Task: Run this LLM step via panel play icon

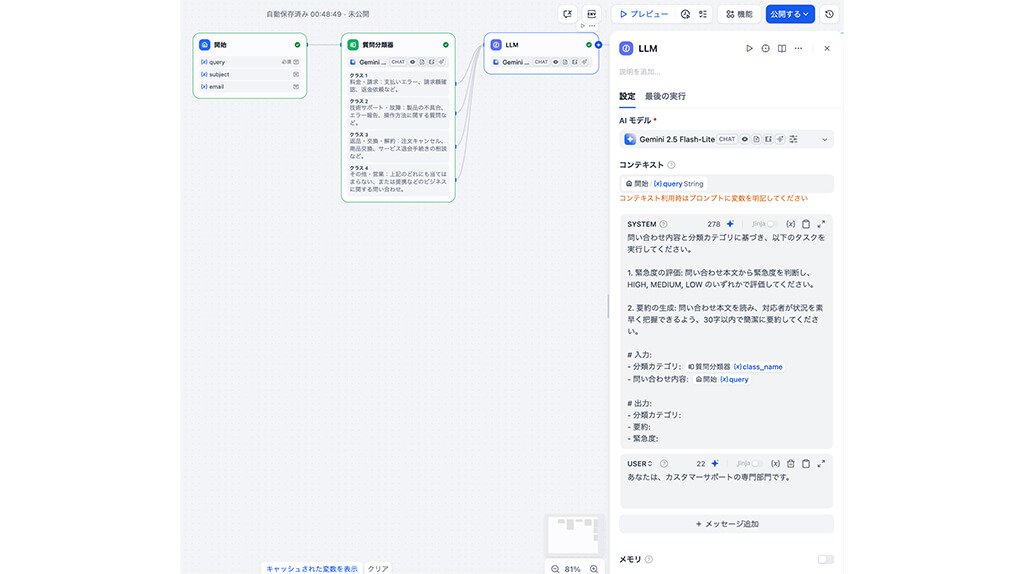Action: click(749, 48)
